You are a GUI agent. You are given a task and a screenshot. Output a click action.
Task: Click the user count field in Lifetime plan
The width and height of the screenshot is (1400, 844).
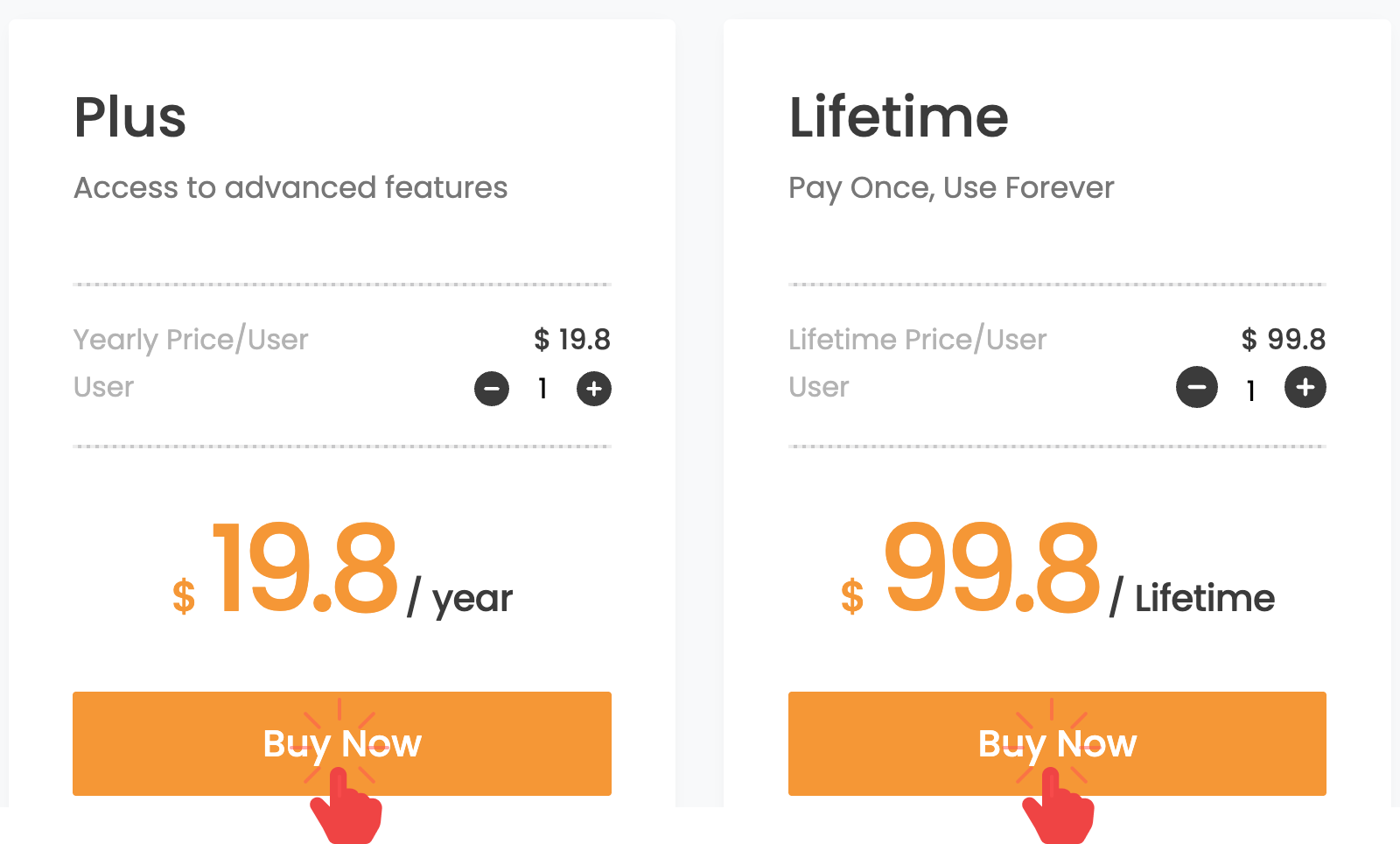tap(1250, 388)
